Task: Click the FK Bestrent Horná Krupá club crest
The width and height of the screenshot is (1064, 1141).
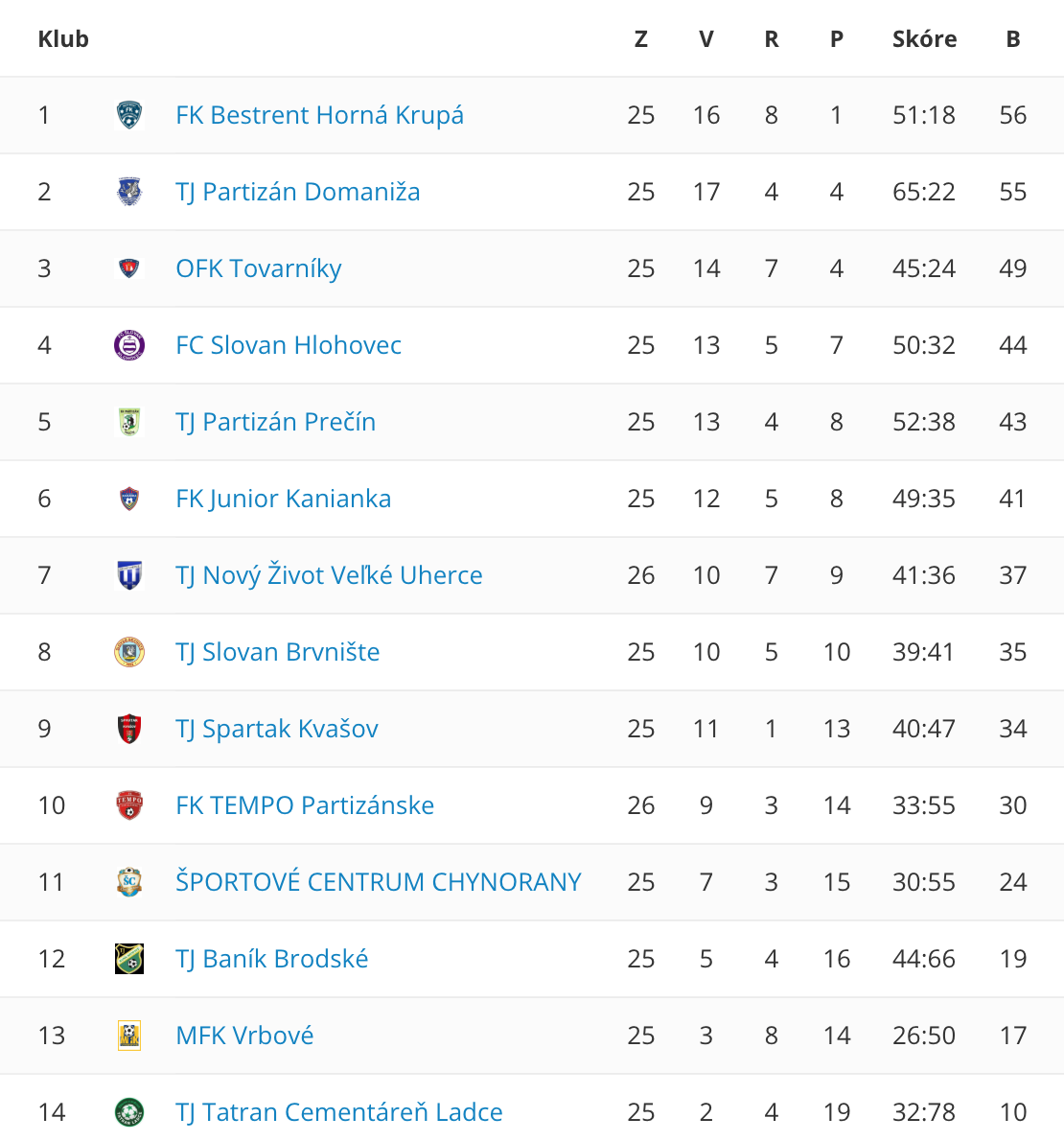Action: 129,115
